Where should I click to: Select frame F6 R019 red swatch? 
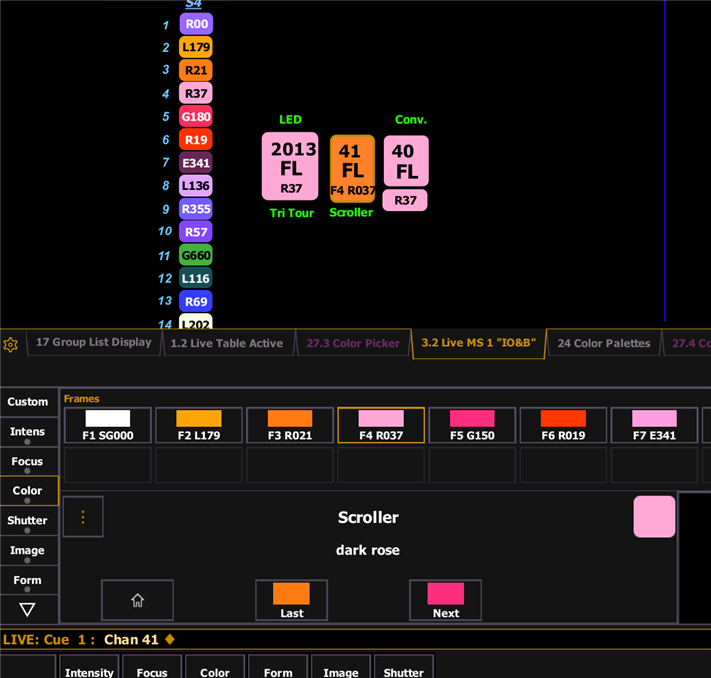(x=563, y=425)
